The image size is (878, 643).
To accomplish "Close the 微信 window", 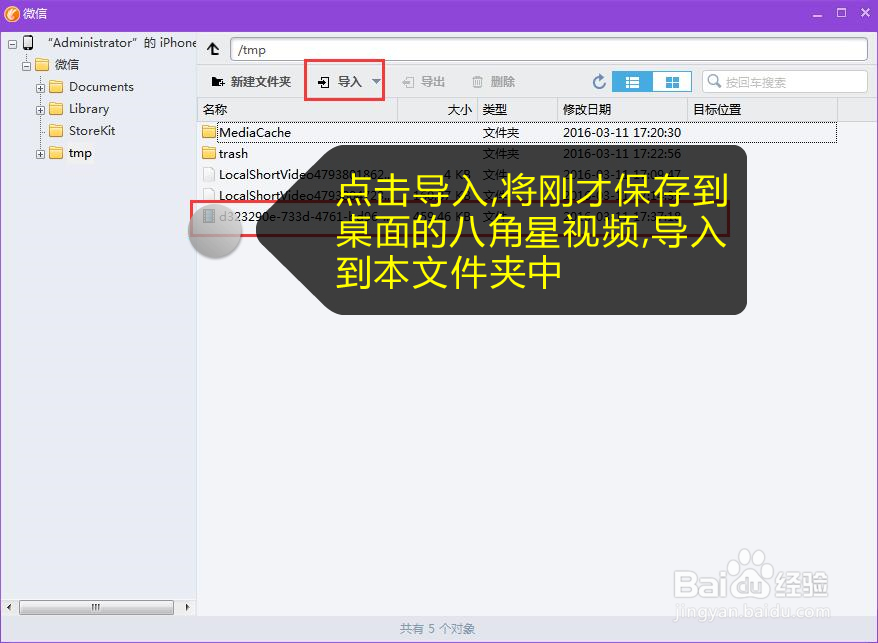I will 865,13.
